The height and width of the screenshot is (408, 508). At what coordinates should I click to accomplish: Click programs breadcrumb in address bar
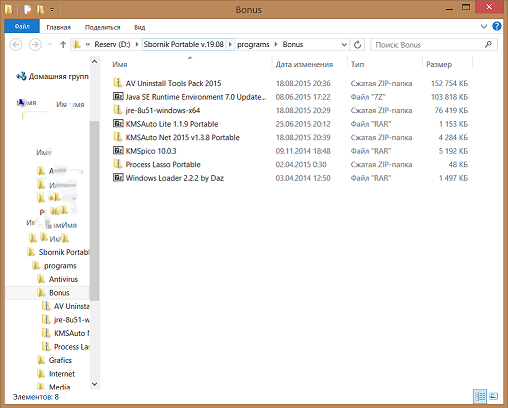coord(253,44)
